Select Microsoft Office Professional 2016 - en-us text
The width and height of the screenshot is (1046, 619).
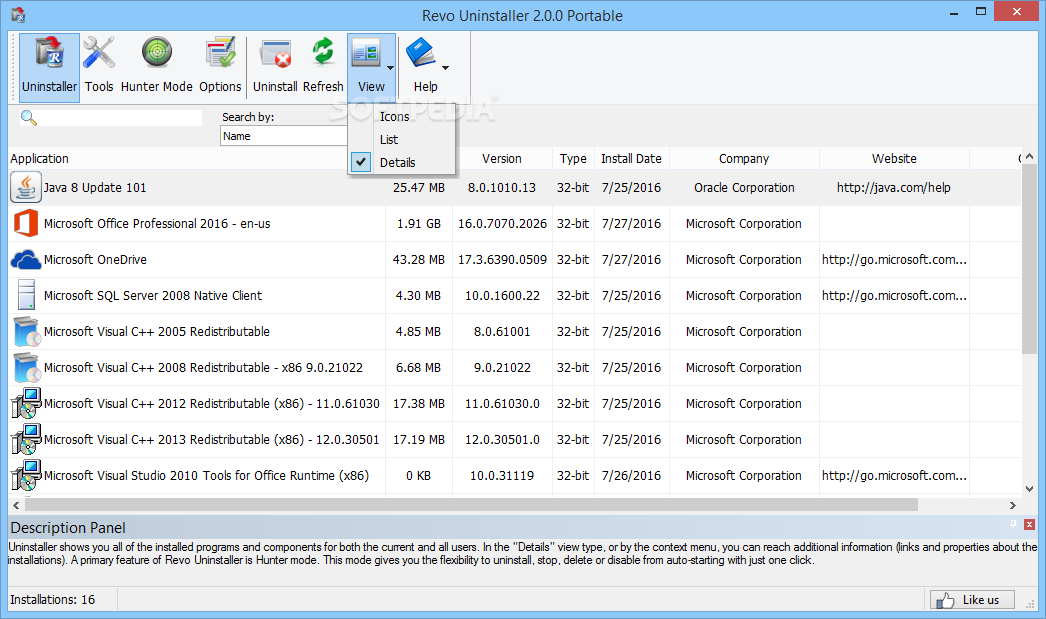[x=157, y=223]
